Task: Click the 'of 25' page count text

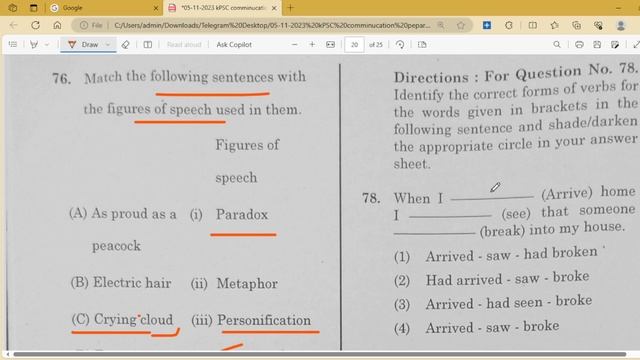Action: [x=376, y=44]
